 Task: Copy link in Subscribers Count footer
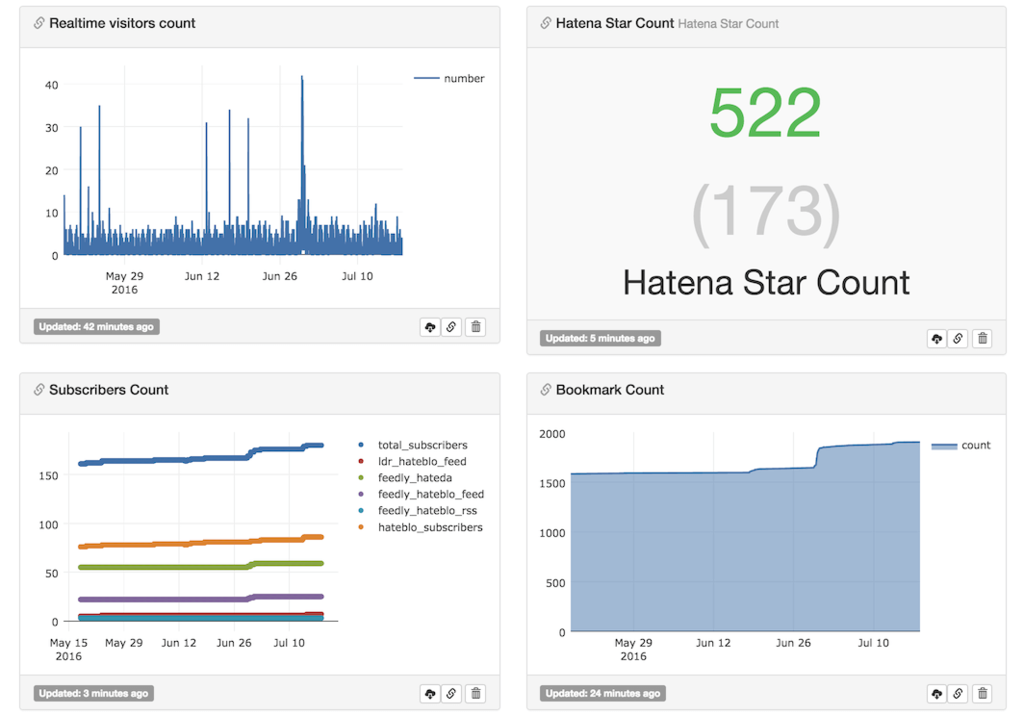coord(451,693)
